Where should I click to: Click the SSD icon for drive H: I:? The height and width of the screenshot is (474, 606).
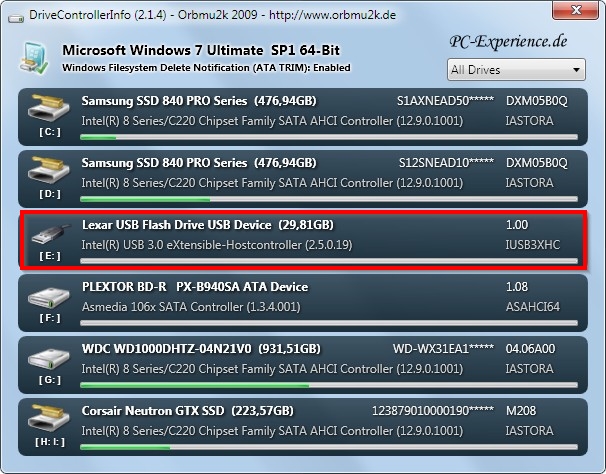(49, 418)
